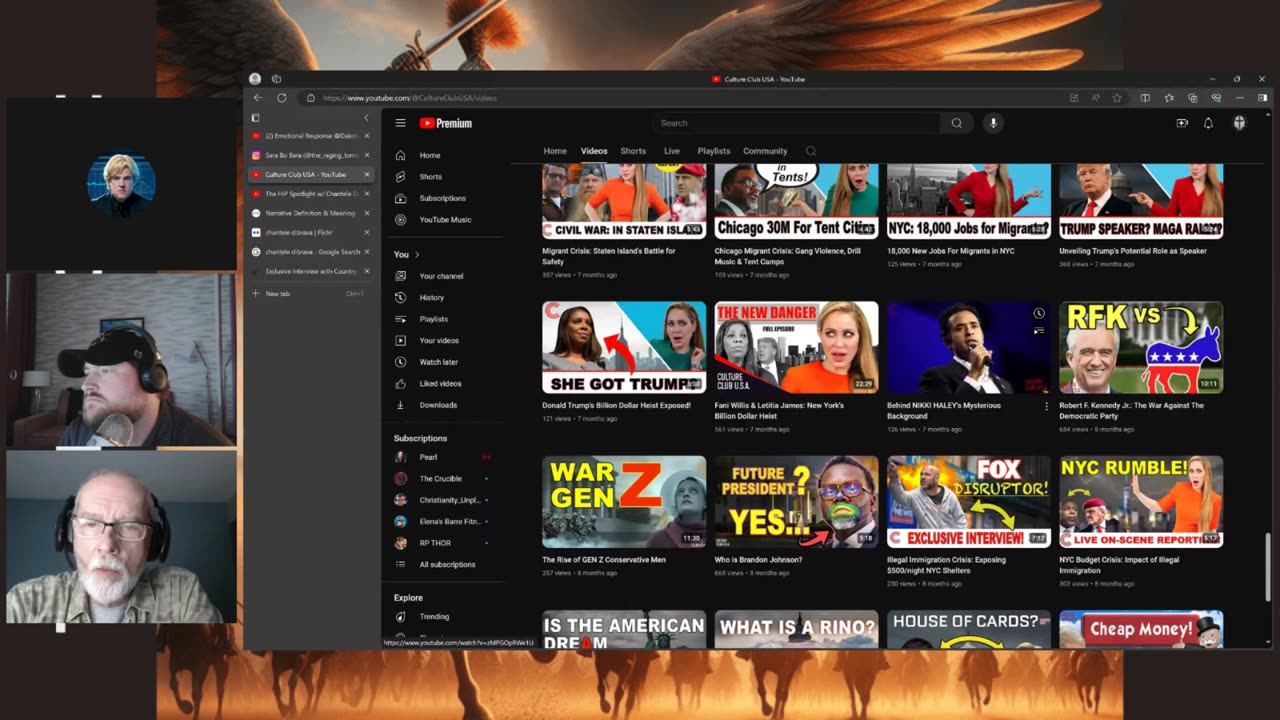This screenshot has width=1280, height=720.
Task: Search within channel using magnifier icon
Action: click(x=811, y=151)
